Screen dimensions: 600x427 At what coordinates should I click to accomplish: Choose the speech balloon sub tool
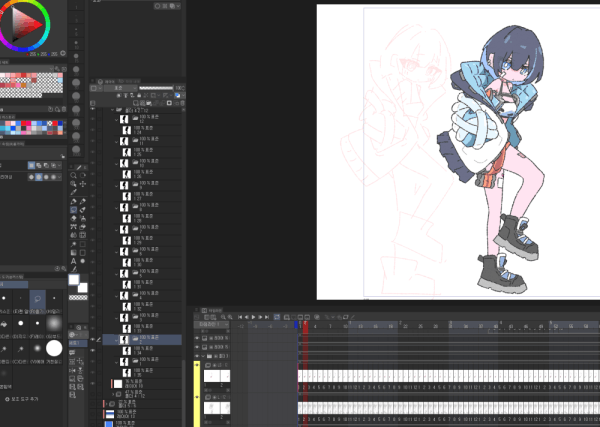pyautogui.click(x=38, y=298)
